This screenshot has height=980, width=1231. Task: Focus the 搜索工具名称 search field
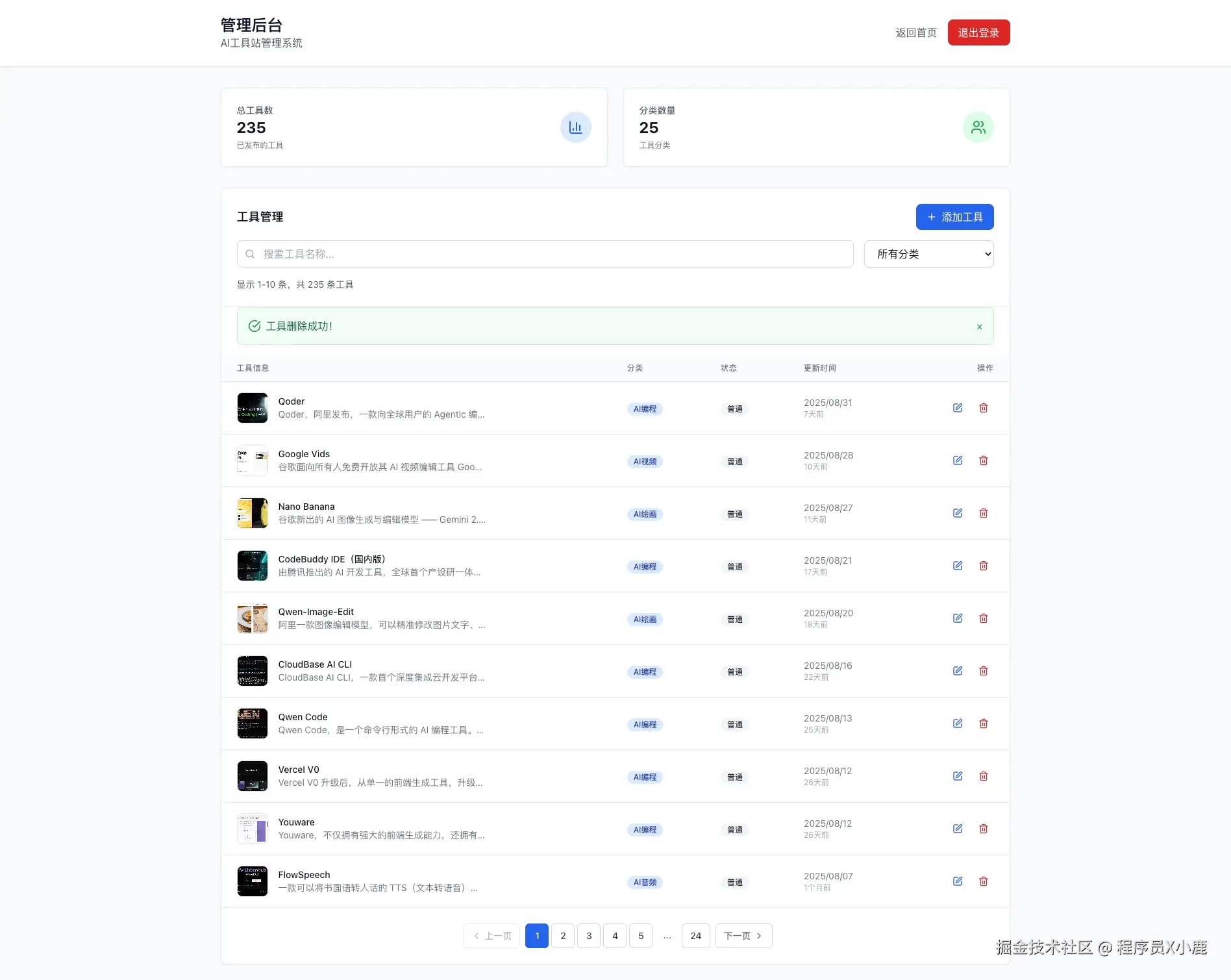[545, 254]
